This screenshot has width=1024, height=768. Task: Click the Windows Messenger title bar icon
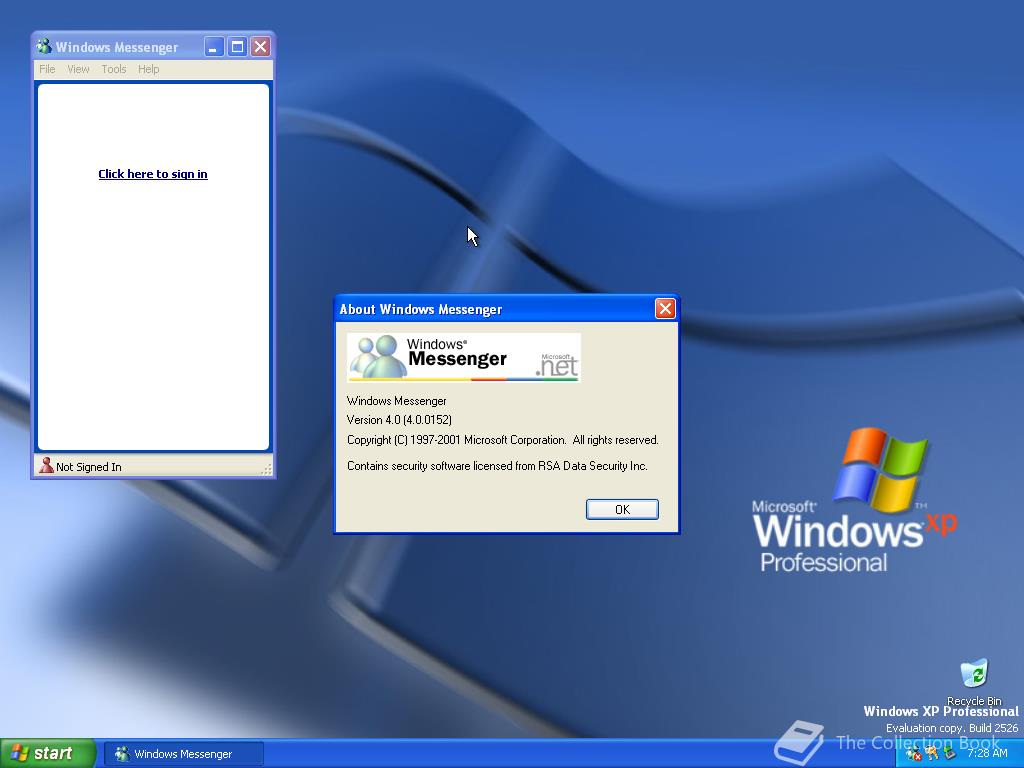(x=44, y=46)
